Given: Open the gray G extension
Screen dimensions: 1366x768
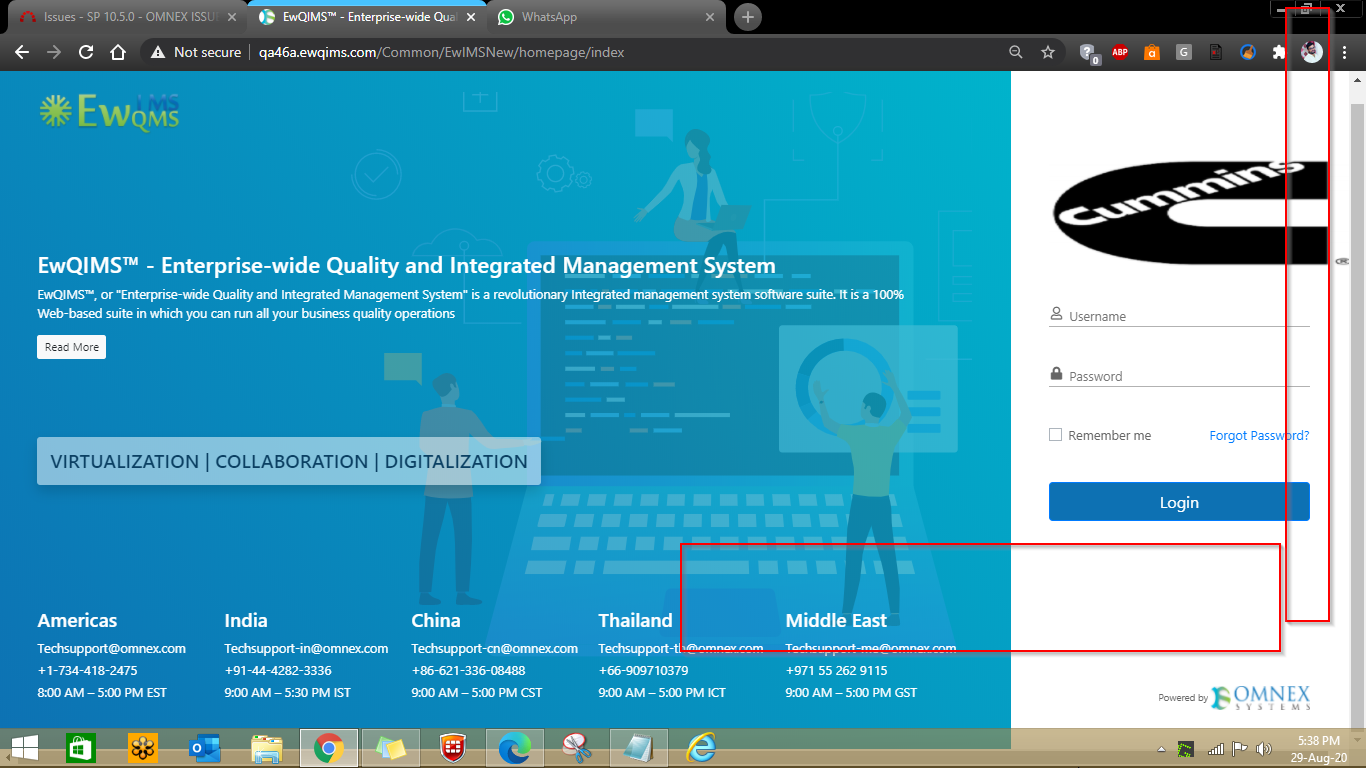Looking at the screenshot, I should pos(1184,52).
